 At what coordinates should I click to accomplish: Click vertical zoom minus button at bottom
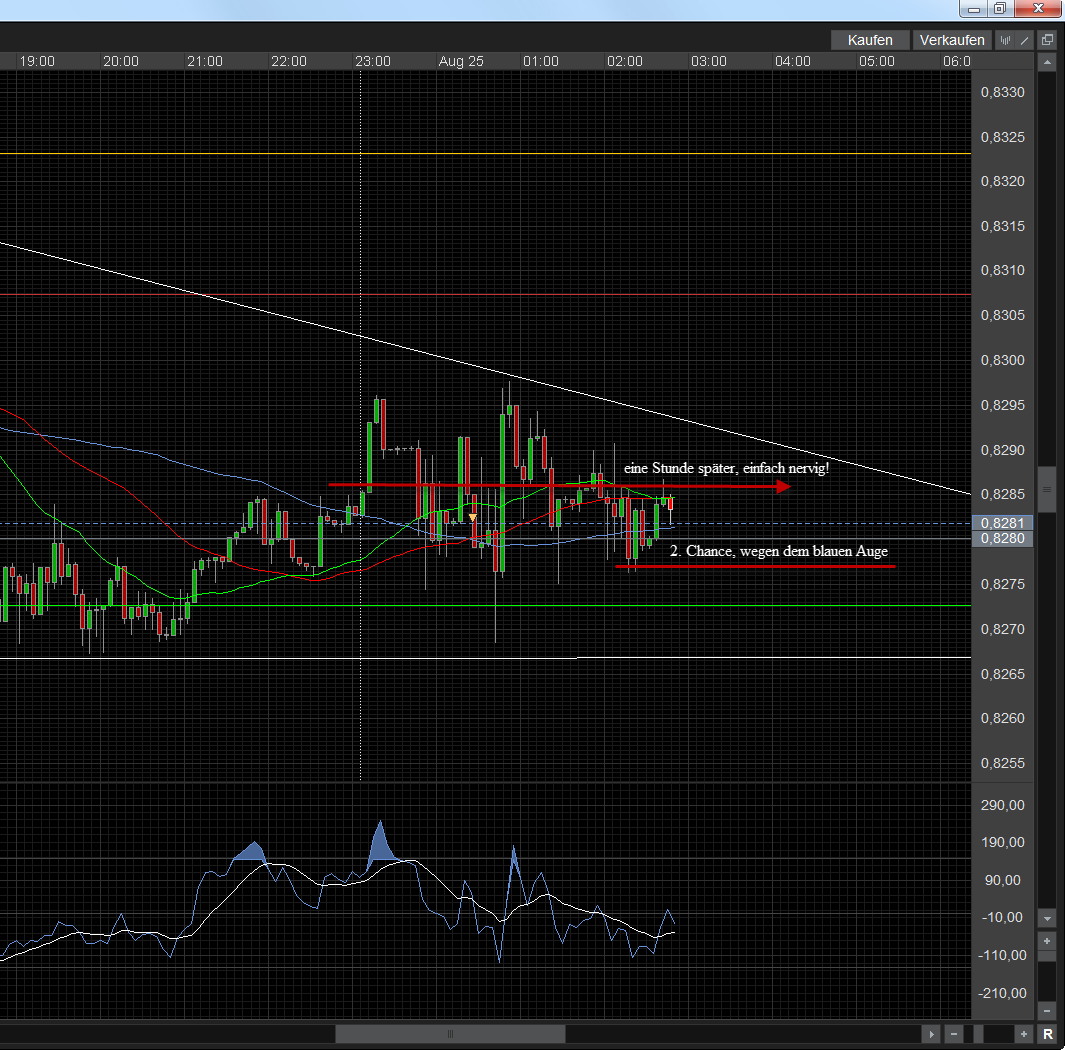coord(1047,1010)
